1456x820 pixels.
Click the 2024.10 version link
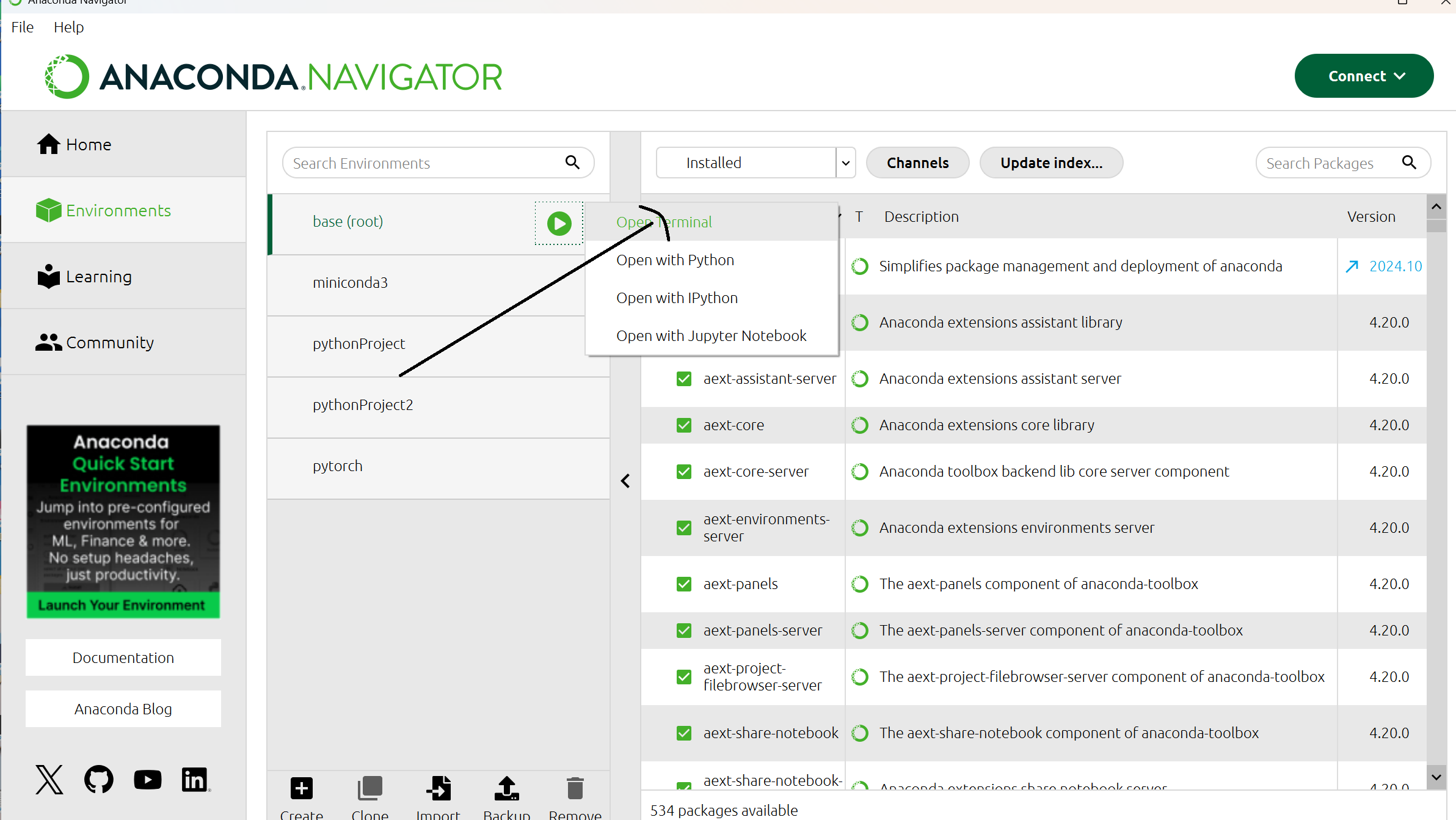tap(1396, 266)
